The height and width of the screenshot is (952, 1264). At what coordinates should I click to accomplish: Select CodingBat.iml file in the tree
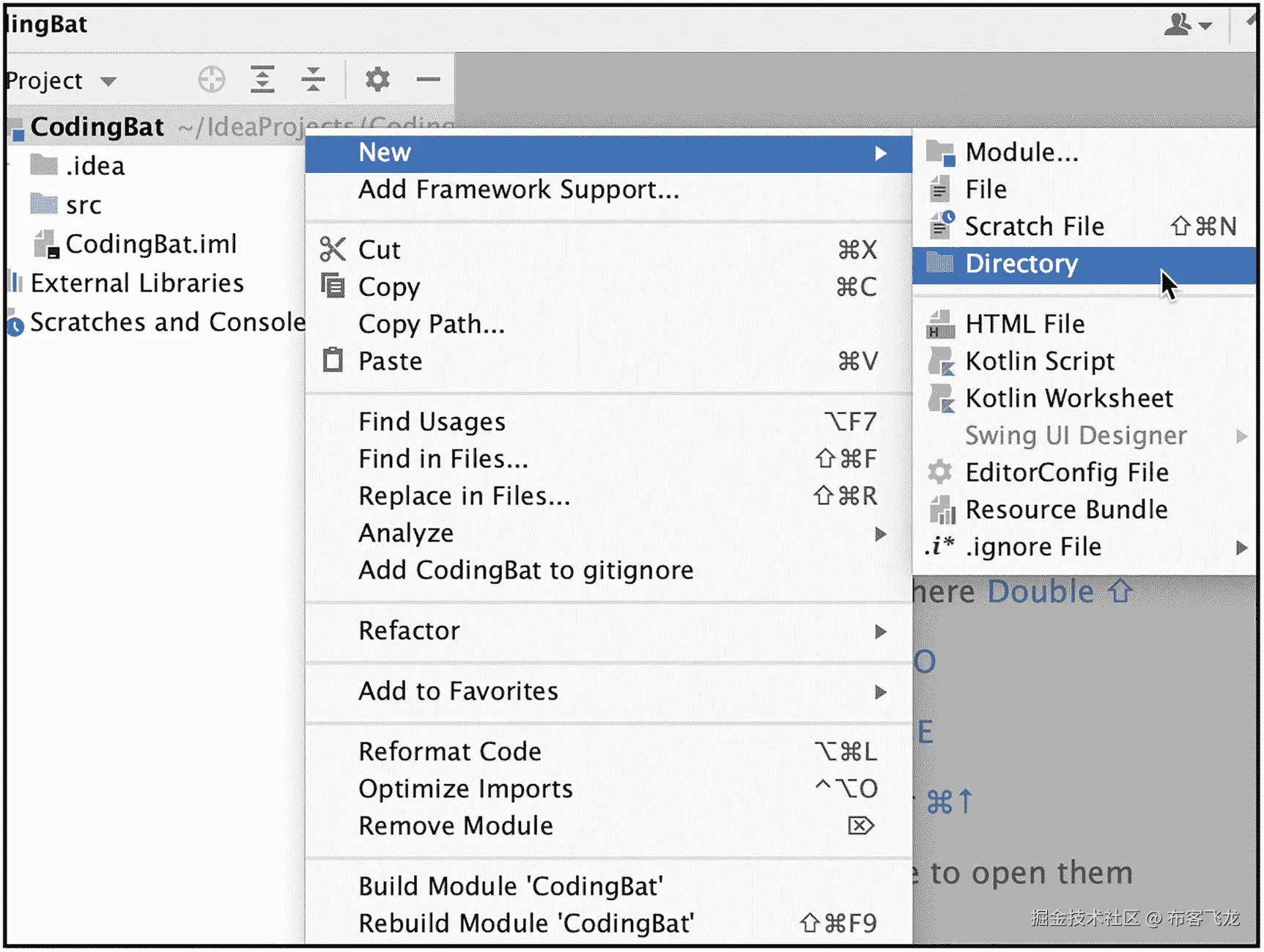point(150,244)
